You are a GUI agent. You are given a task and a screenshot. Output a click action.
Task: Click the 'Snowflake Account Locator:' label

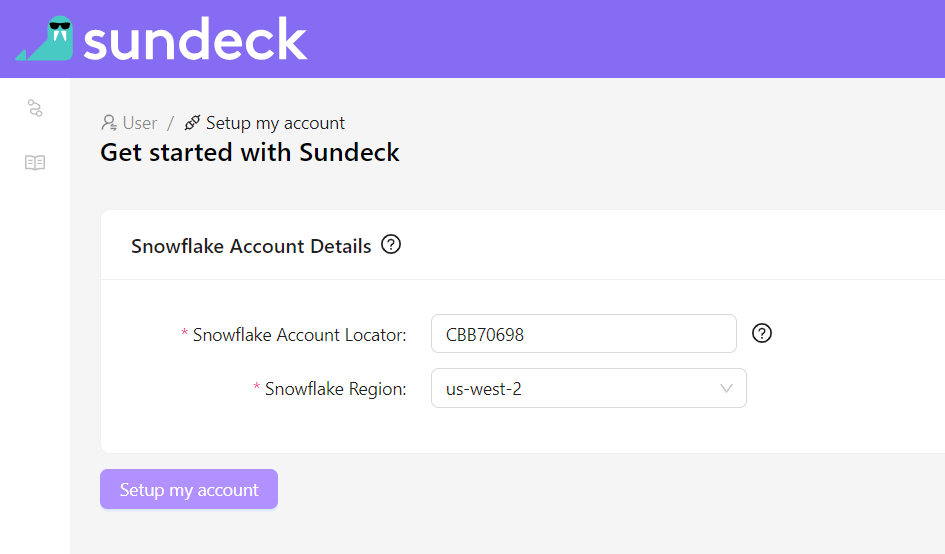300,335
